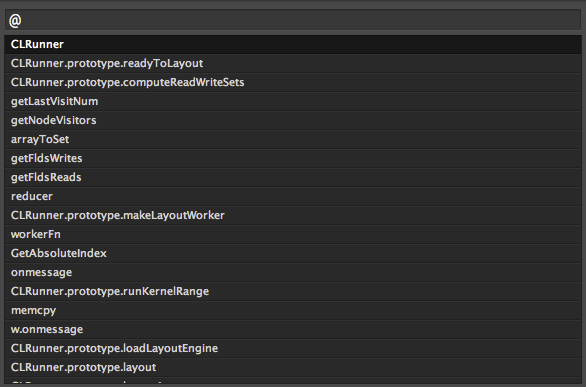Pick getFldsReads in symbol list
Viewport: 586px width, 387px height.
(x=293, y=178)
